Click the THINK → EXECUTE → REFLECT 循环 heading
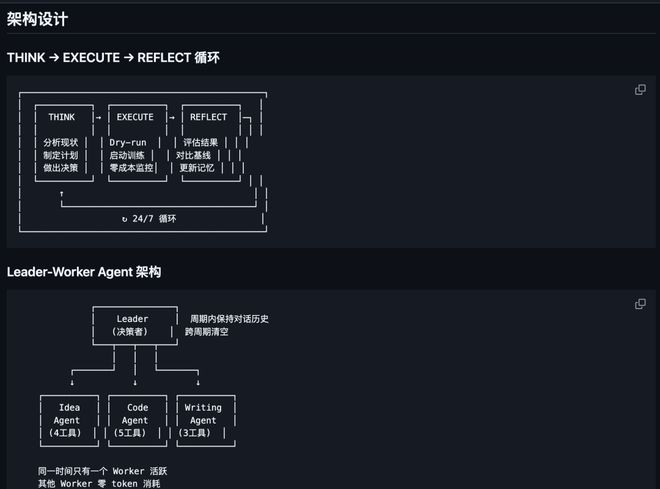 113,58
